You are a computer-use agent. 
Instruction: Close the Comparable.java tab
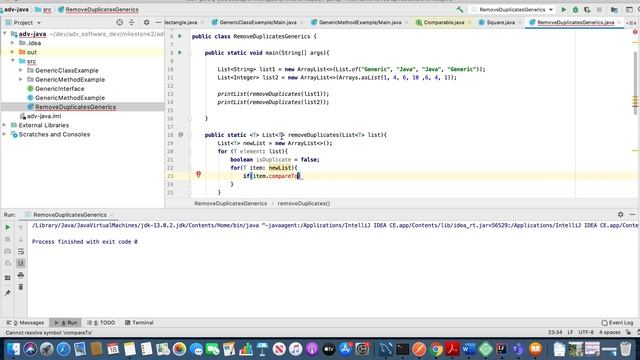(x=469, y=22)
